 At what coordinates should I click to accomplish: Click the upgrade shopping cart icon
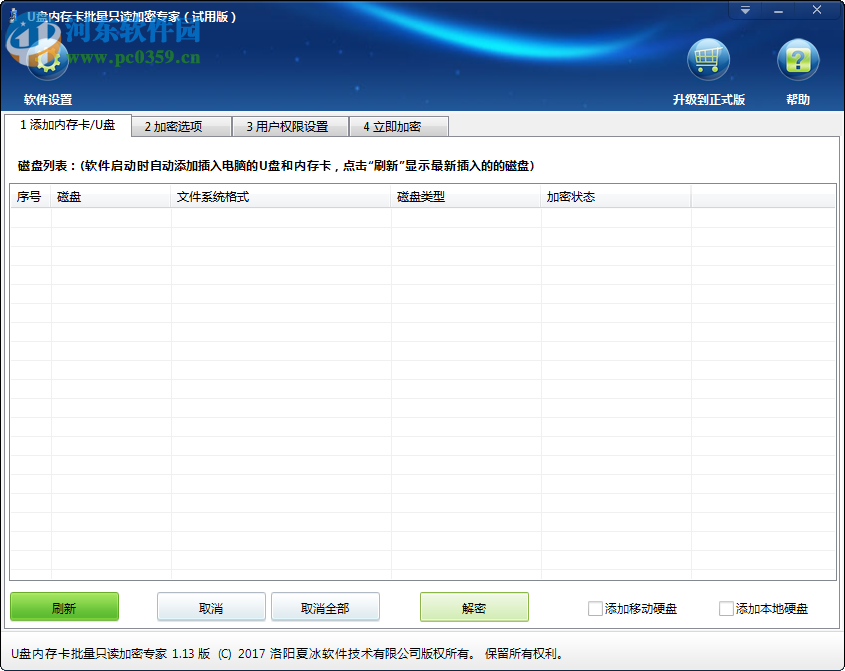(709, 58)
